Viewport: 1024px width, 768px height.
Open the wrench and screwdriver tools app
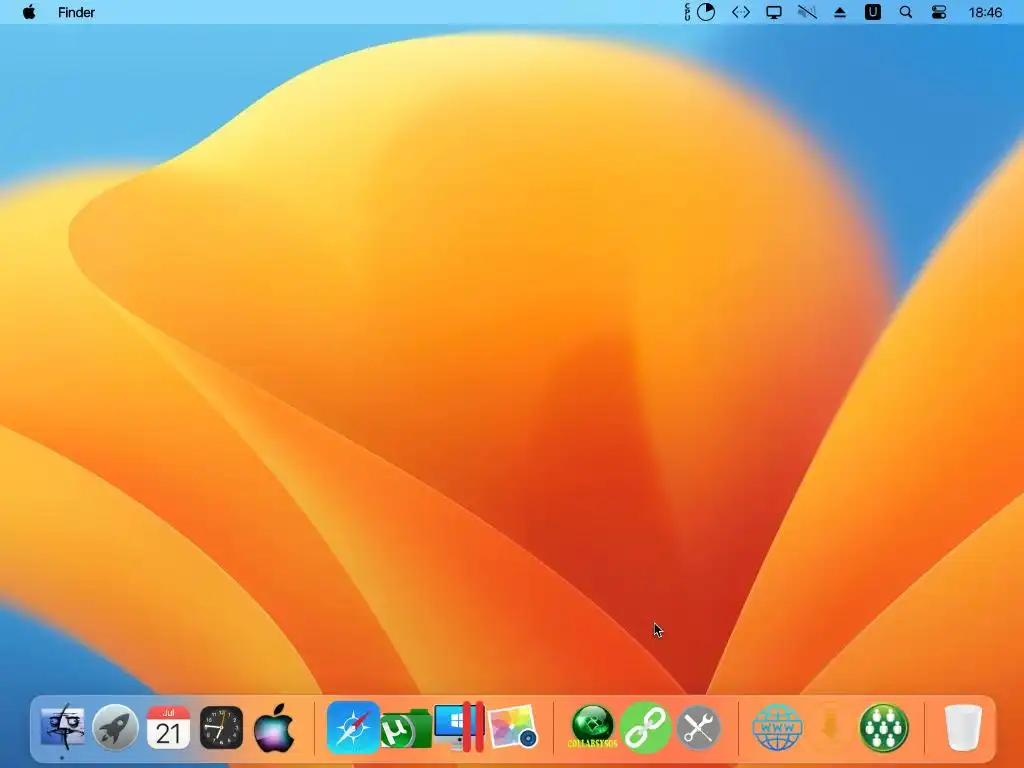pyautogui.click(x=698, y=727)
